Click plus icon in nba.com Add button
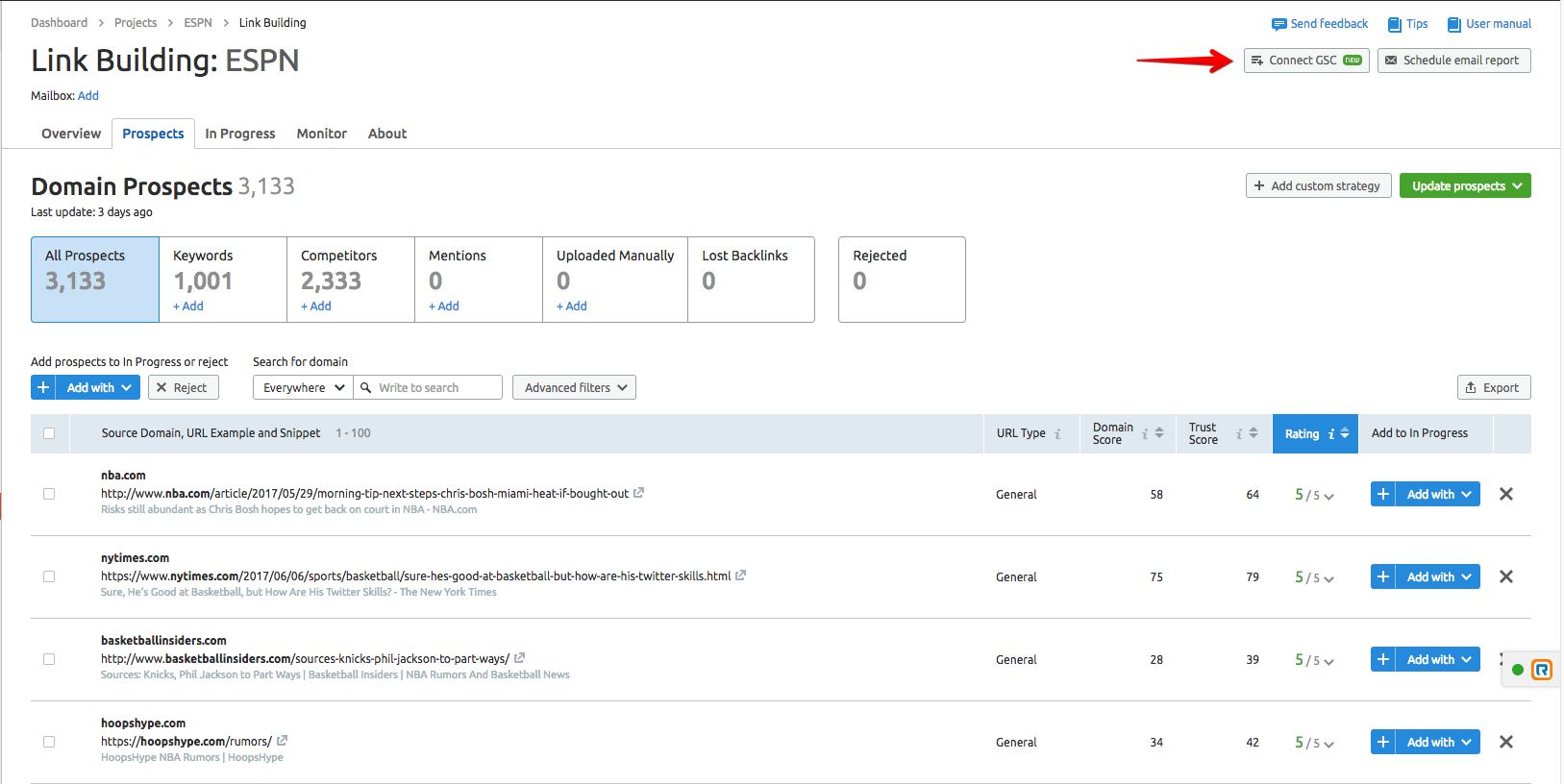The height and width of the screenshot is (784, 1564). (x=1383, y=494)
